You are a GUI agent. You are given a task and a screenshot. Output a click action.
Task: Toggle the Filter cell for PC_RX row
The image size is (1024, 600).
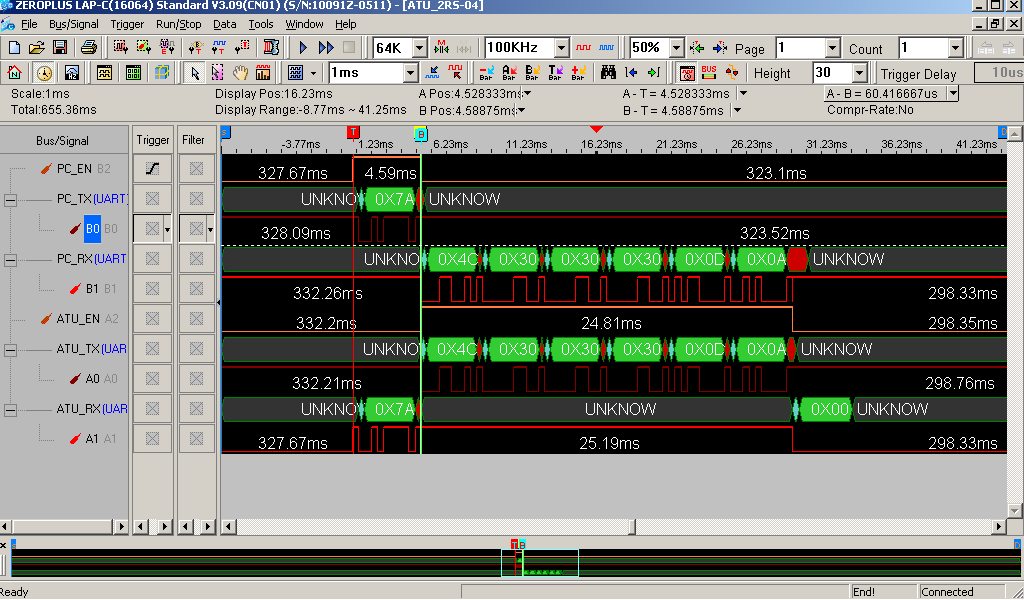pos(196,259)
